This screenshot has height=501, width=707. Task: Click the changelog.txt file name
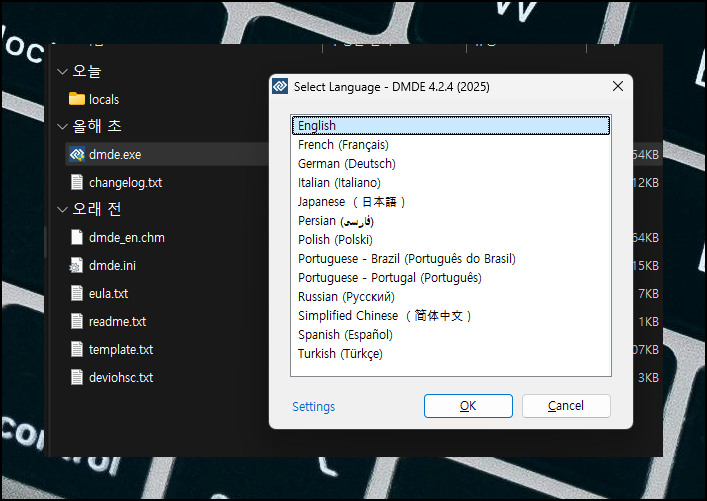point(125,183)
